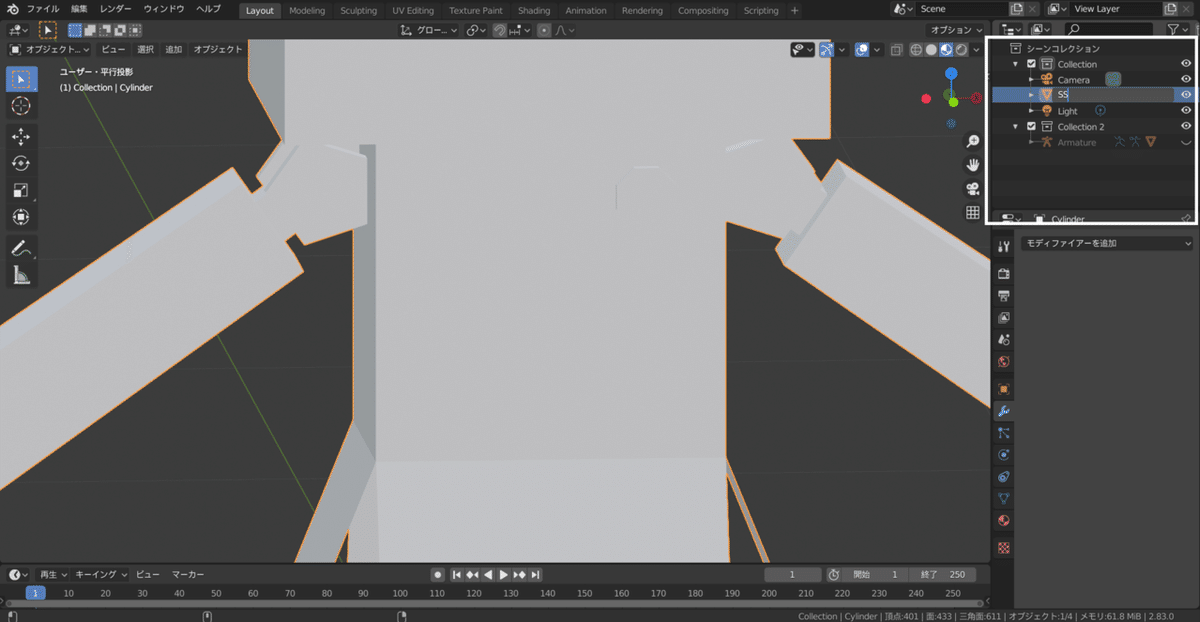Click the Blender logo menu icon
The image size is (1200, 622).
click(x=11, y=9)
